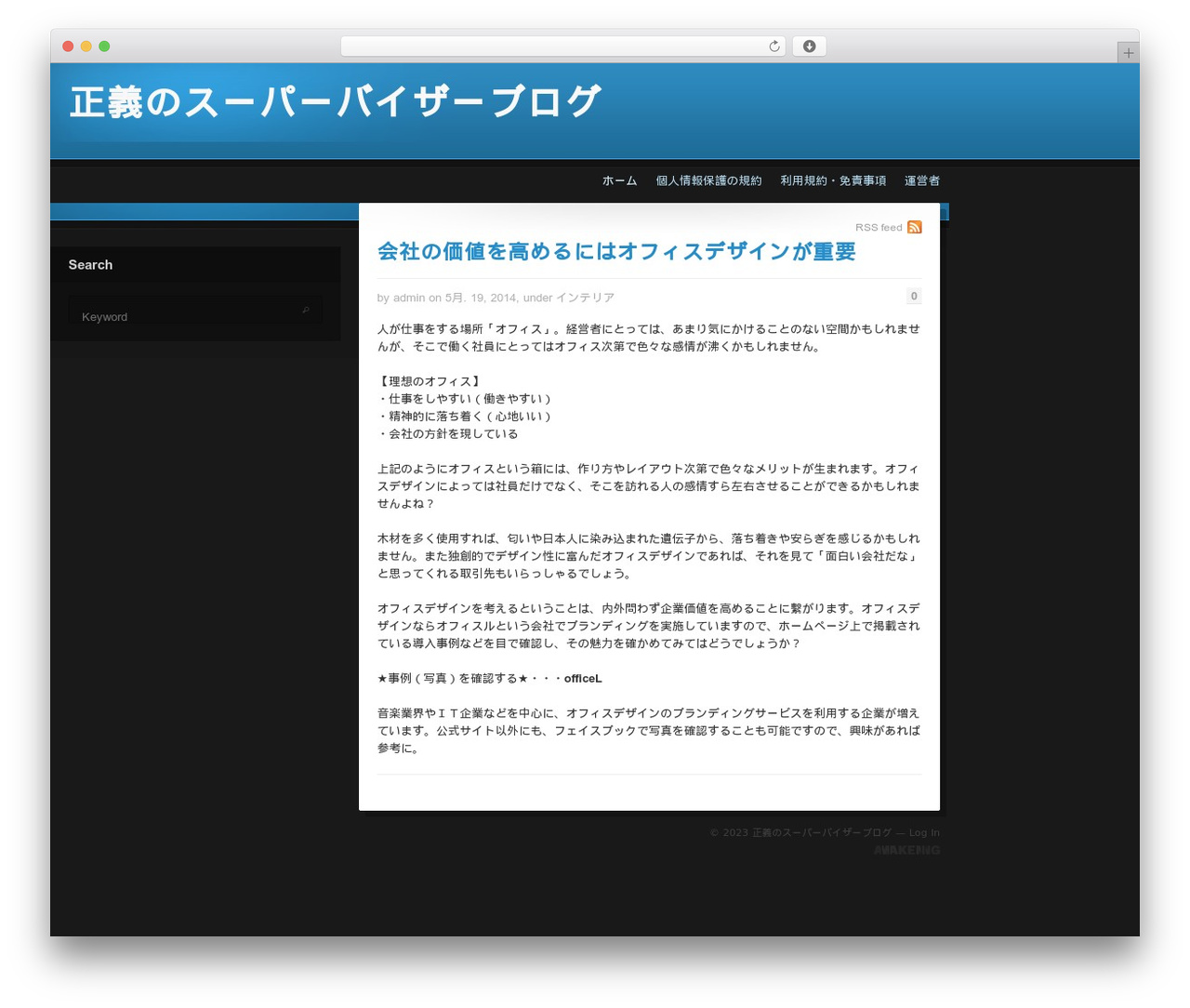Viewport: 1190px width, 1008px height.
Task: Reload the page using the refresh icon
Action: click(773, 46)
